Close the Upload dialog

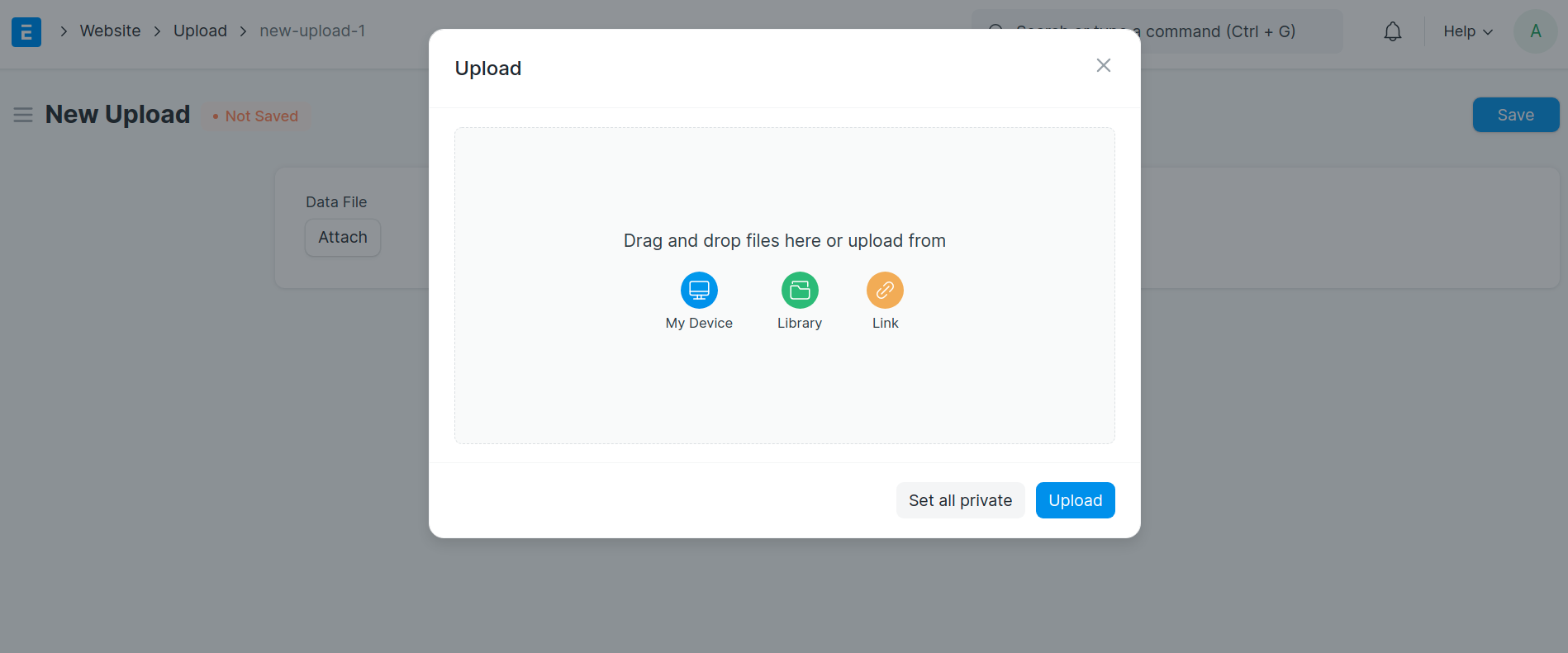pyautogui.click(x=1103, y=65)
